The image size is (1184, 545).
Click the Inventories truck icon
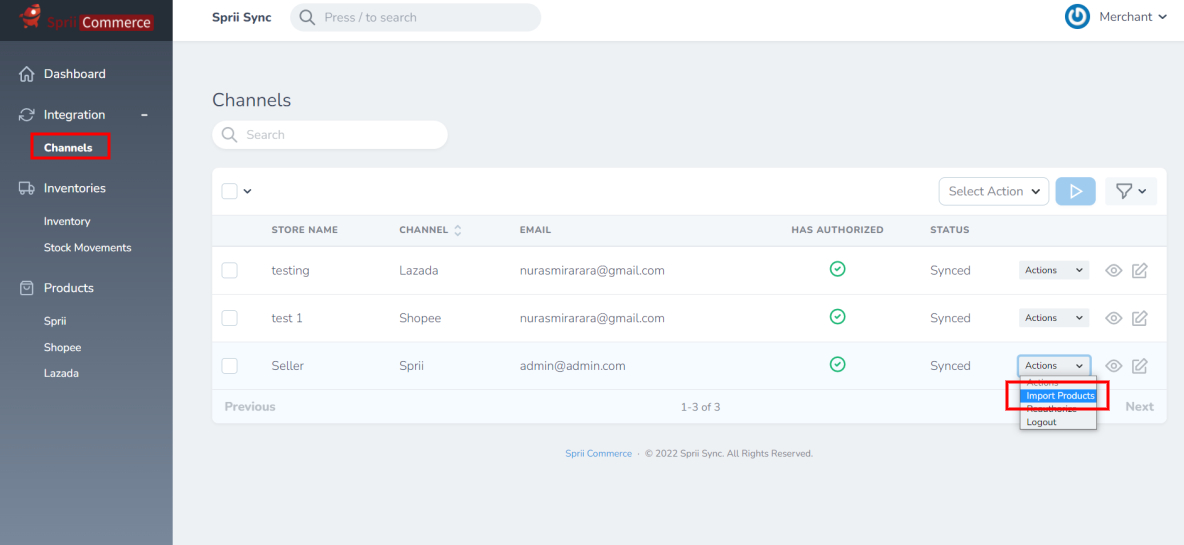[26, 188]
